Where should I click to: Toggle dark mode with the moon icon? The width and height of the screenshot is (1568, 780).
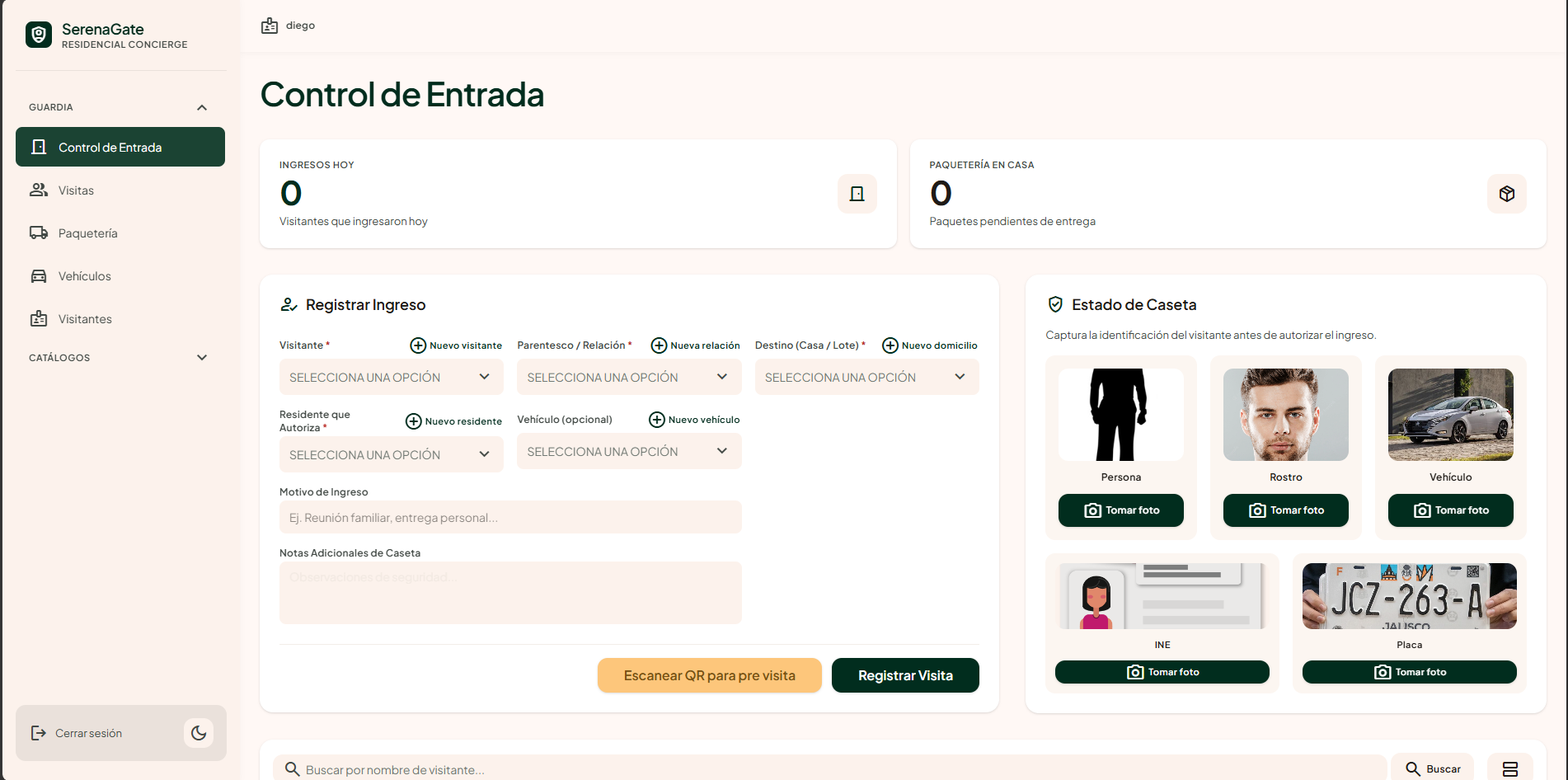click(199, 733)
